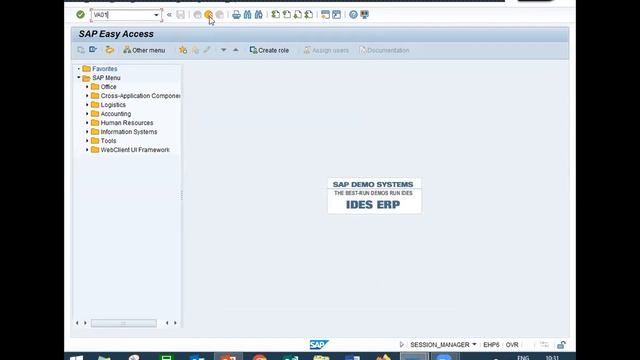Expand the Office folder arrow
Viewport: 640px width, 360px height.
87,87
